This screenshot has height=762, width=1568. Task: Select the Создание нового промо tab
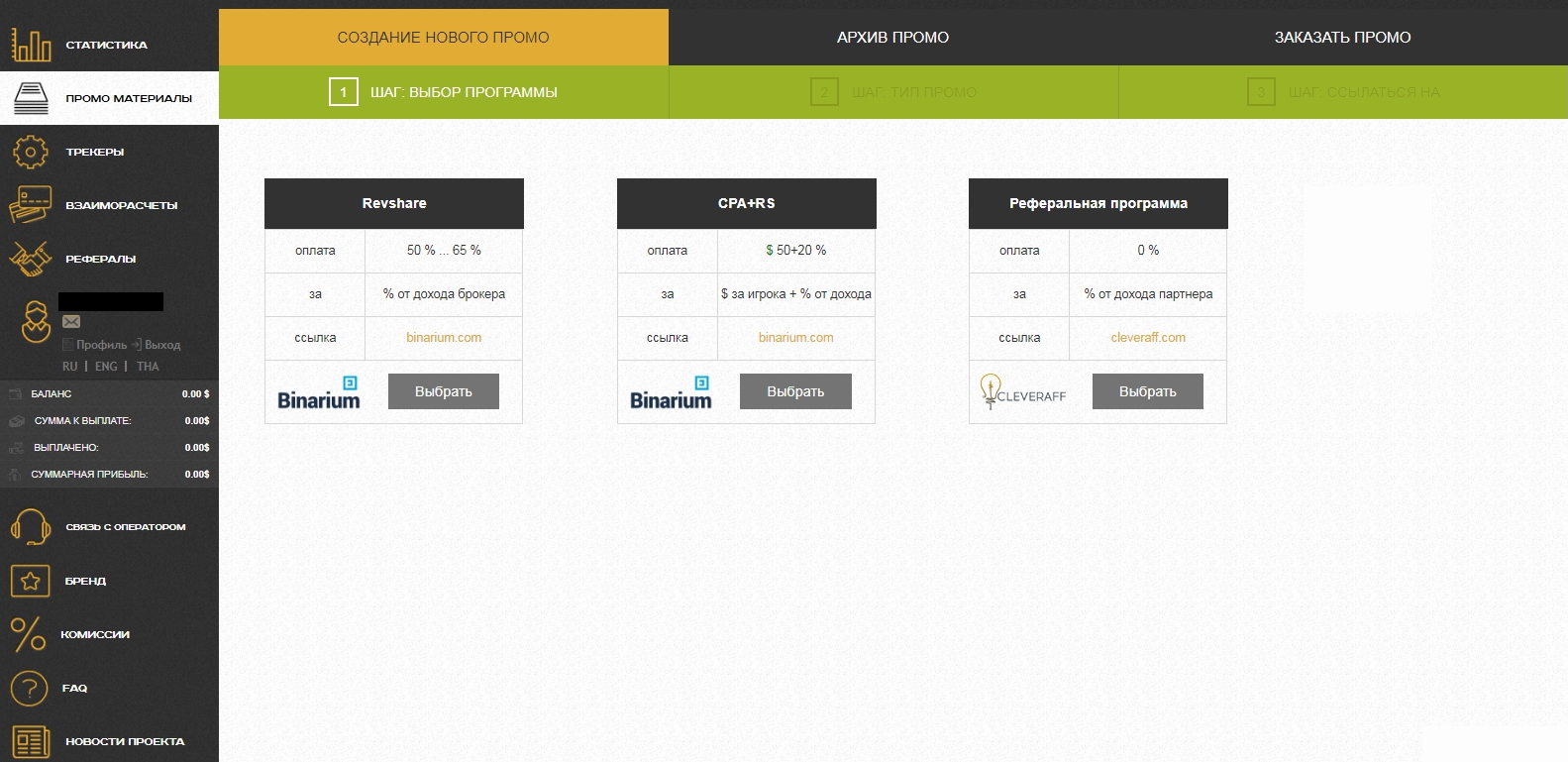tap(443, 38)
